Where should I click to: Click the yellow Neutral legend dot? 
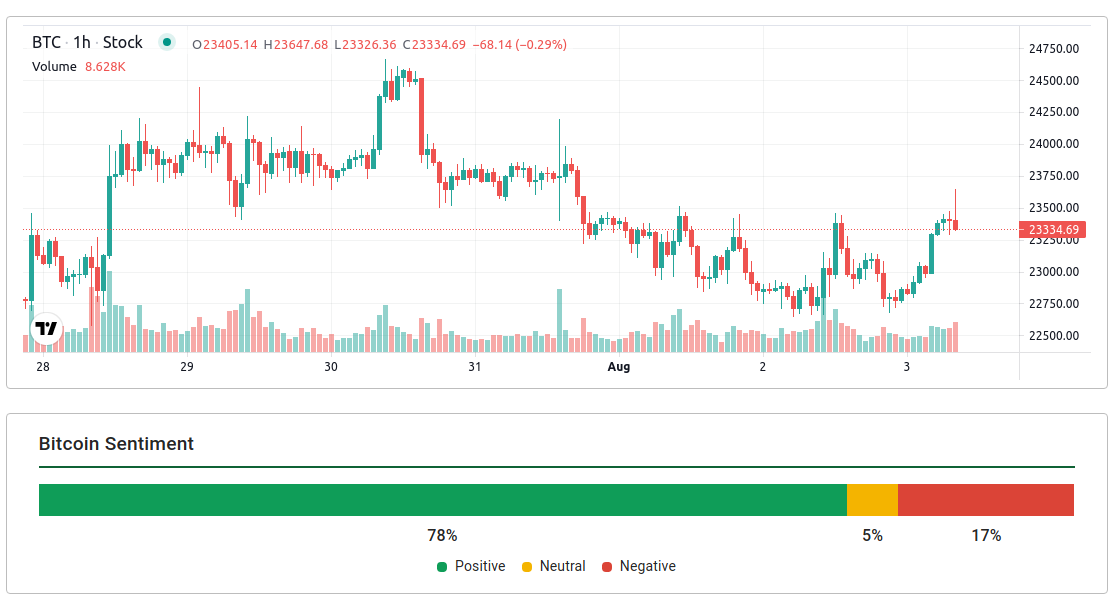527,567
